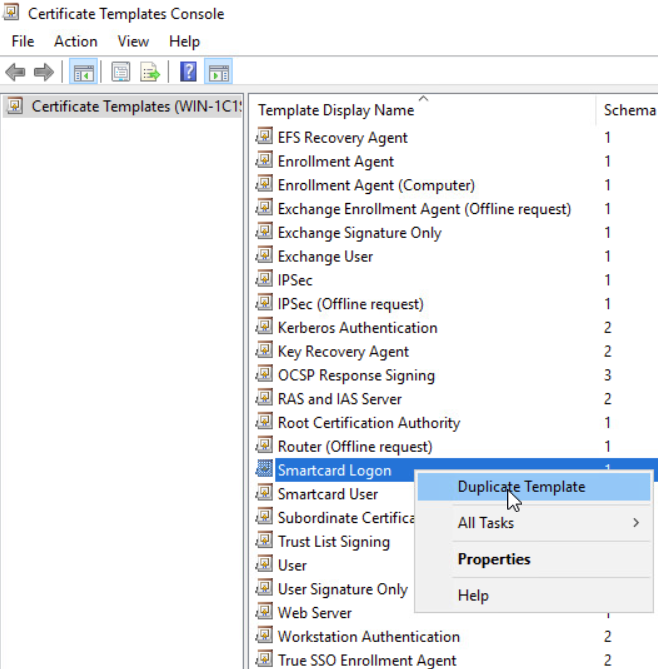658x669 pixels.
Task: Choose Duplicate Template from context menu
Action: [x=534, y=487]
